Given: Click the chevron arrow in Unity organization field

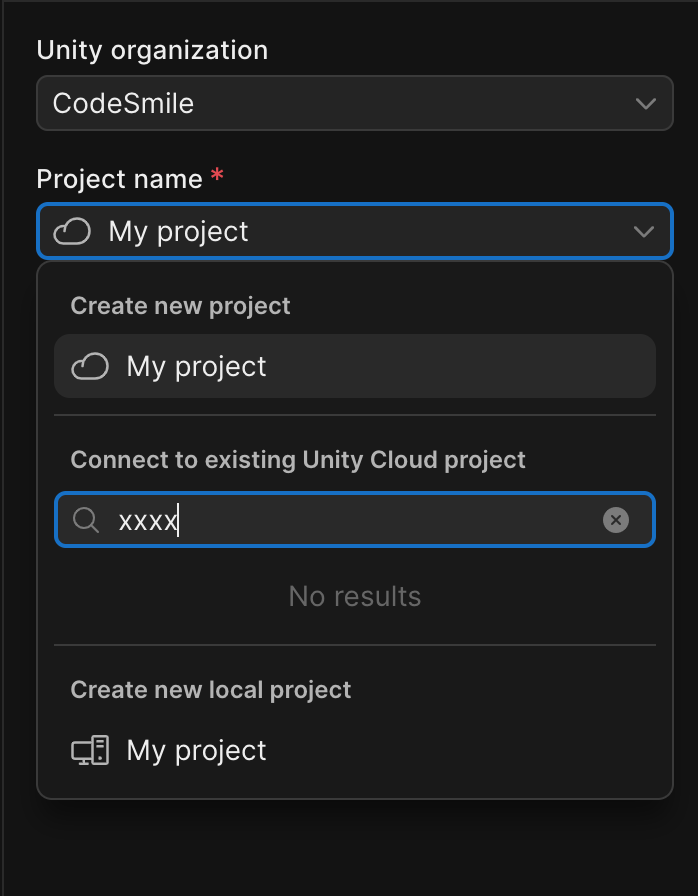Looking at the screenshot, I should click(645, 103).
